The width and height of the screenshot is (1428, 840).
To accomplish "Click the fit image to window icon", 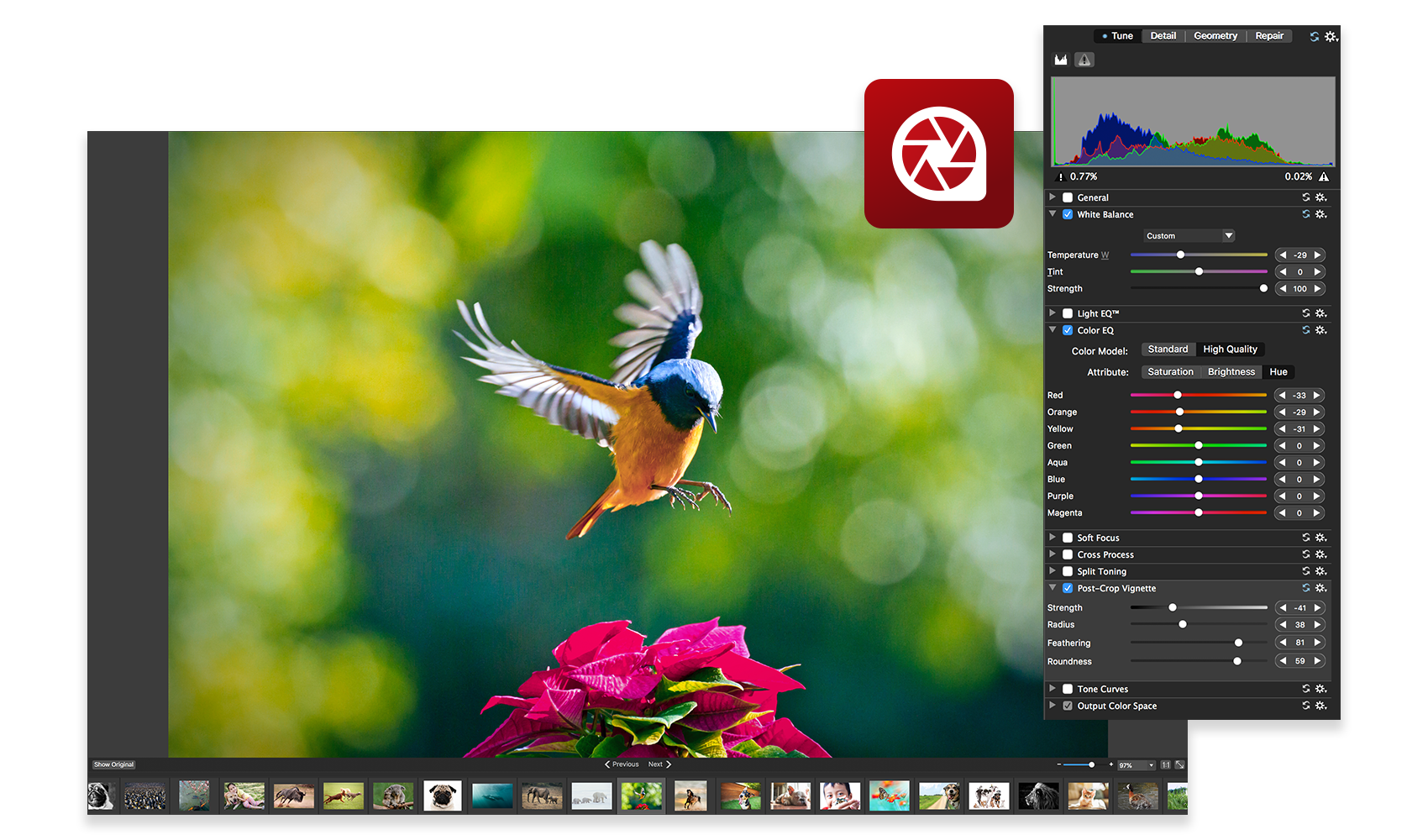I will (1179, 764).
